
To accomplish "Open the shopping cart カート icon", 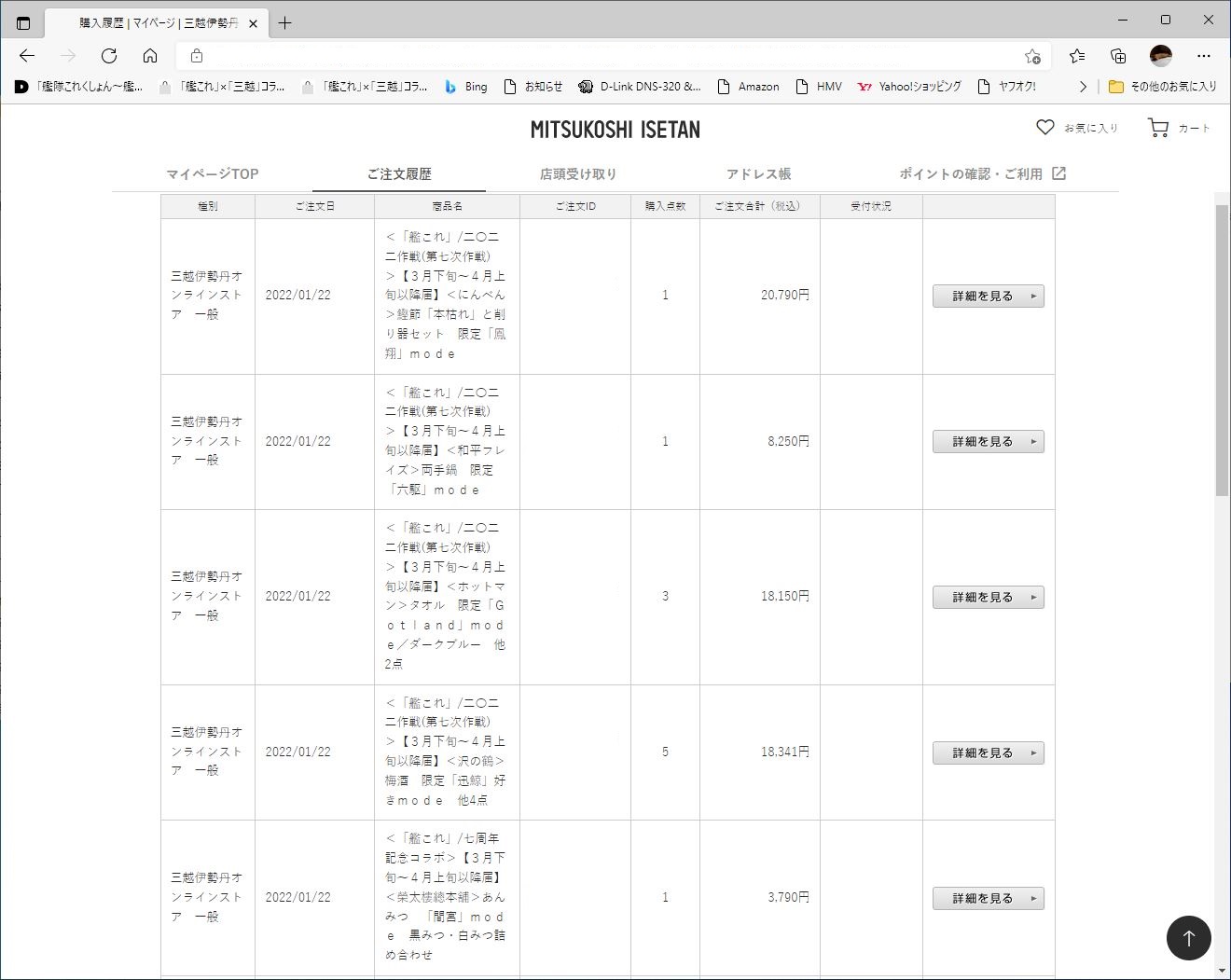I will click(x=1158, y=128).
